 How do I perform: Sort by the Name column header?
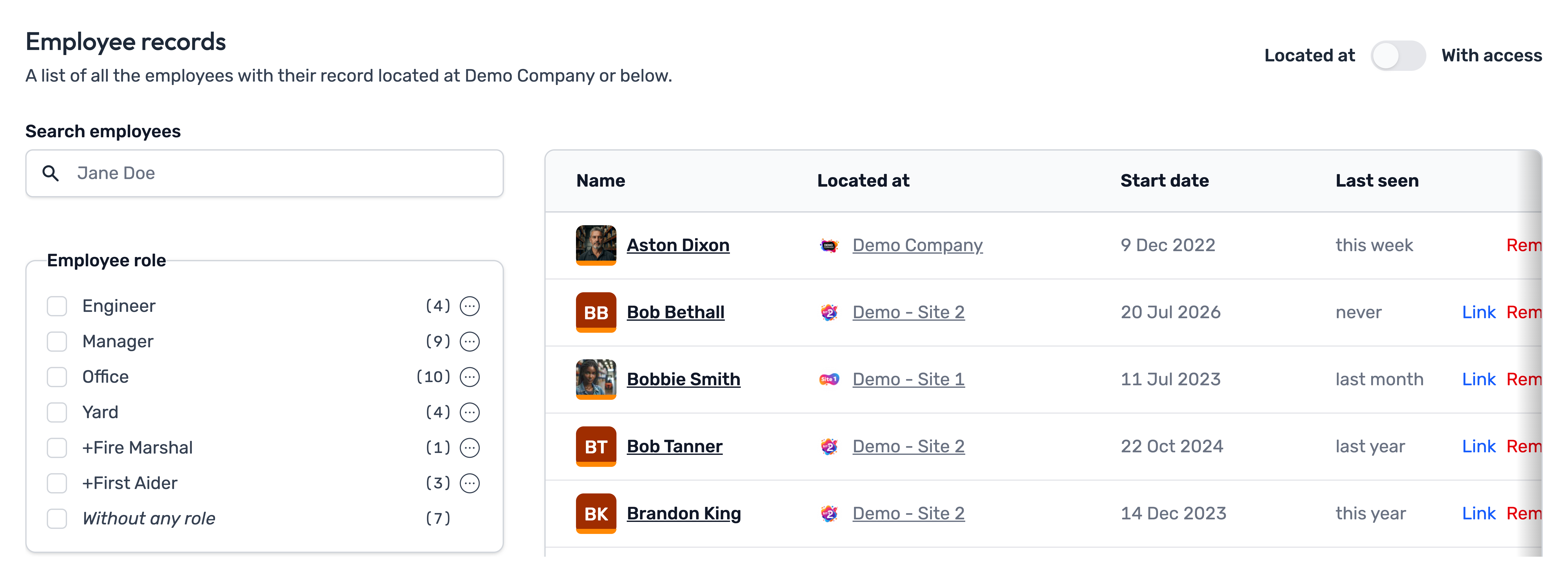600,181
